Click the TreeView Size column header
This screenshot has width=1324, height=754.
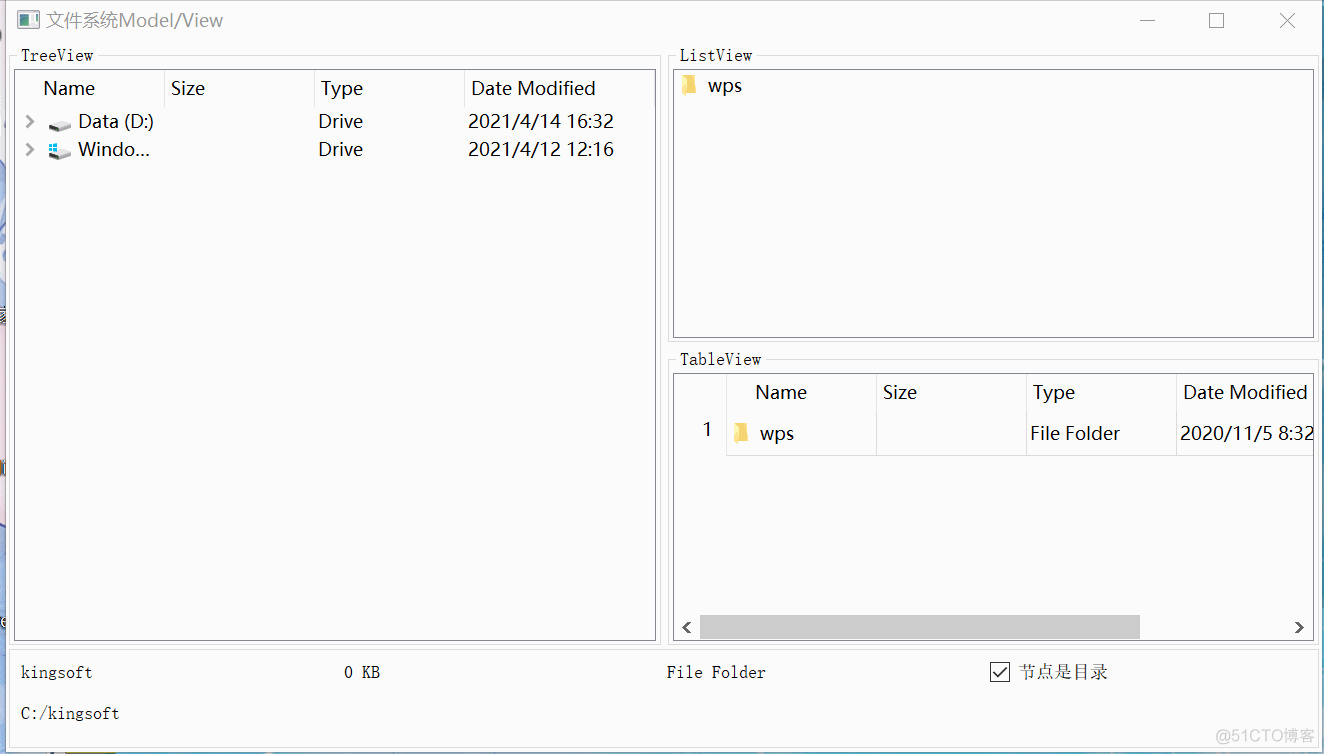tap(239, 88)
